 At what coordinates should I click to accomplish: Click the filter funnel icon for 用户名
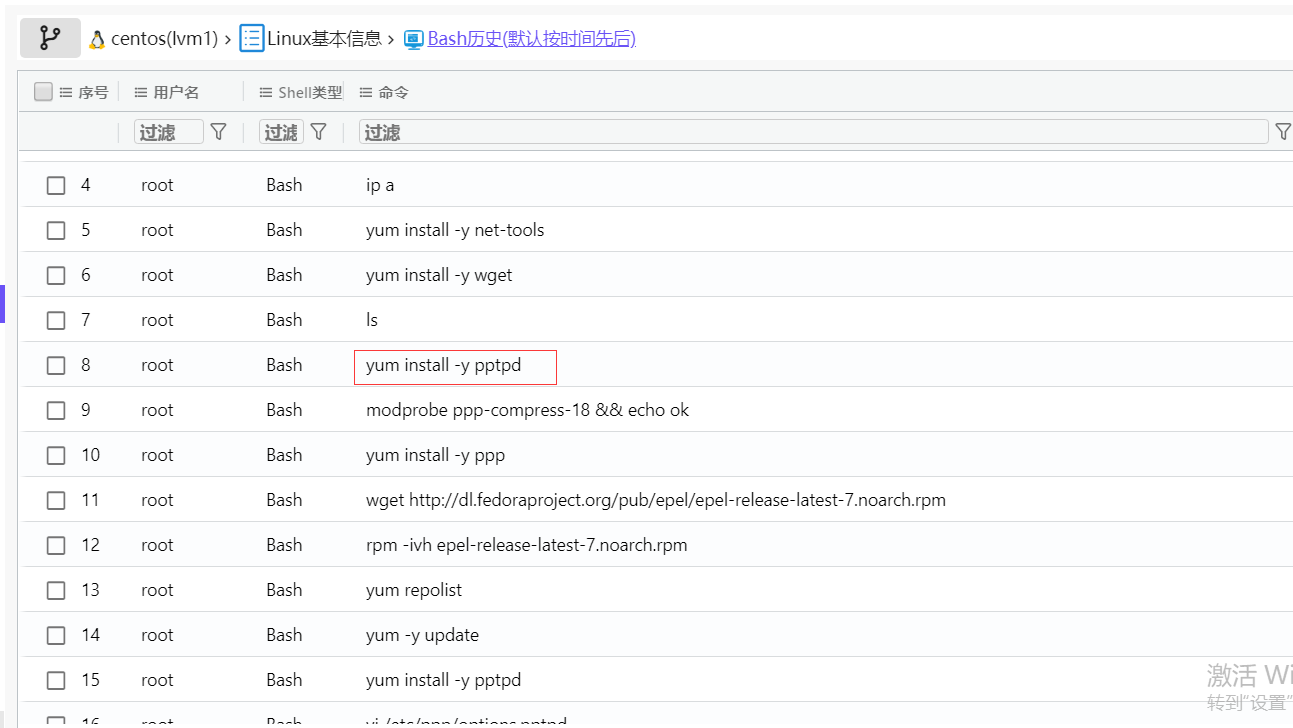pos(219,131)
